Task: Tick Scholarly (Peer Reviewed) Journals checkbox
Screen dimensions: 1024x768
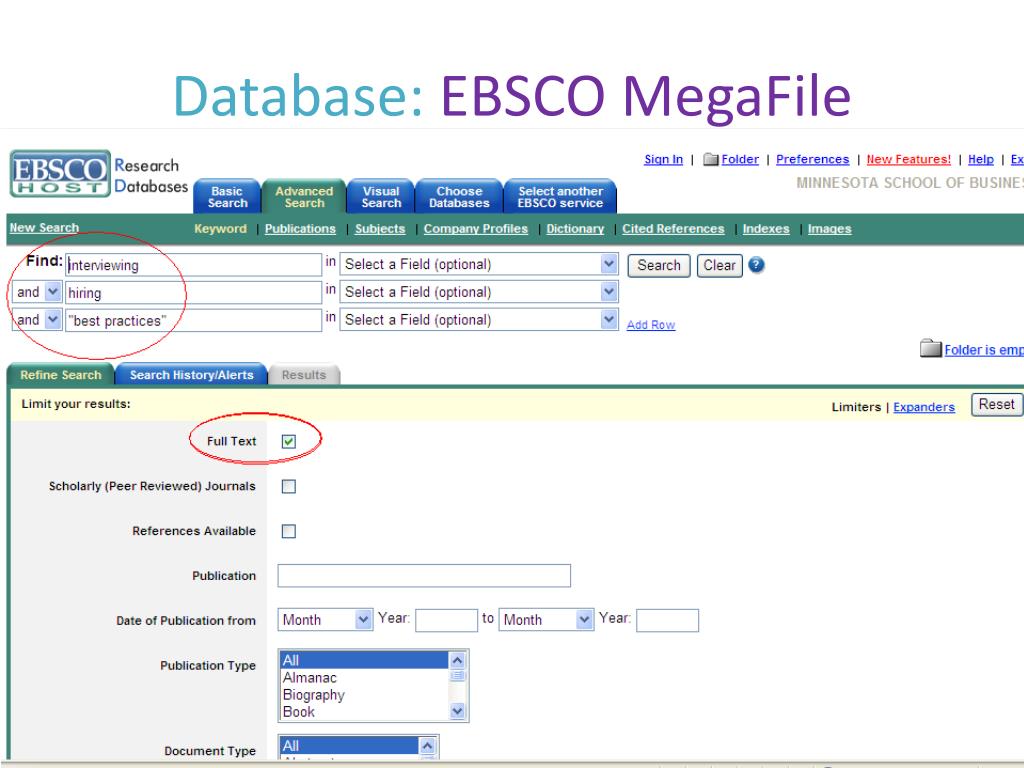Action: pos(289,487)
